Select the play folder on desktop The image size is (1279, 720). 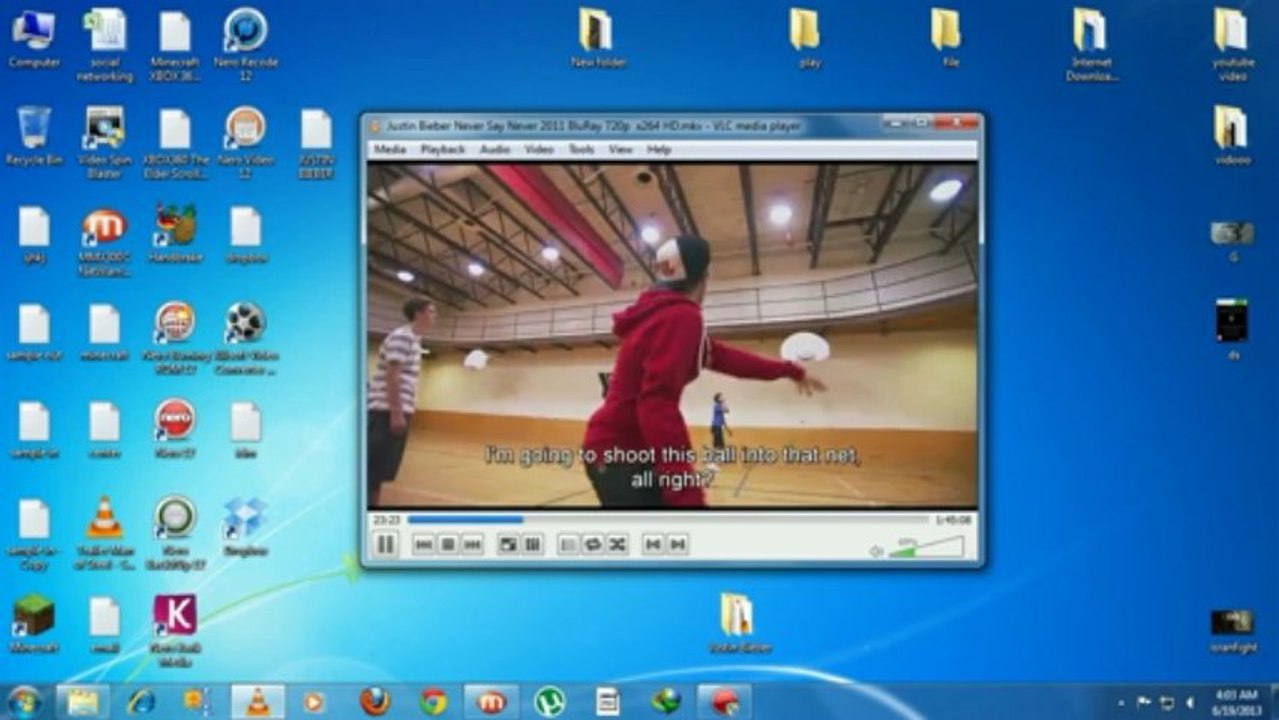click(x=809, y=38)
